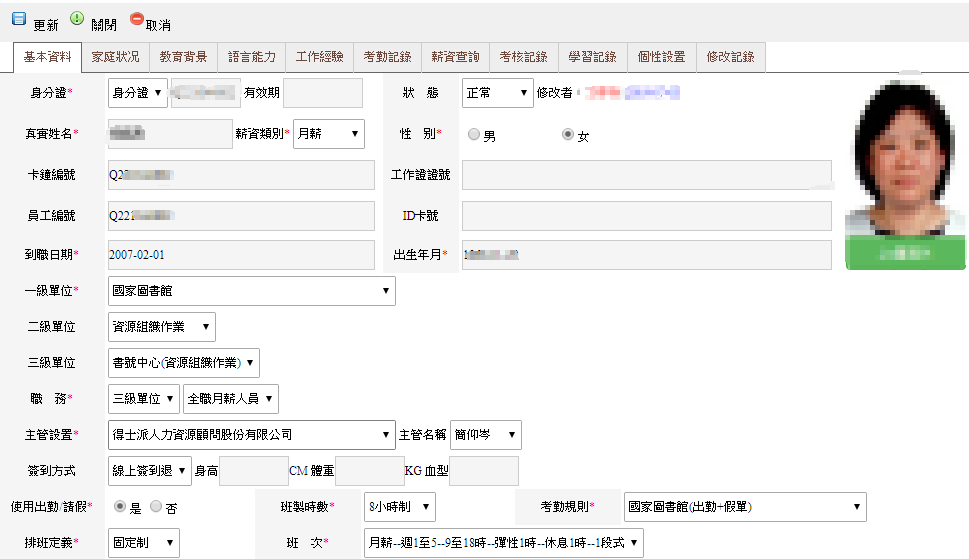This screenshot has height=559, width=969.
Task: Click the employee photo thumbnail
Action: pos(905,158)
